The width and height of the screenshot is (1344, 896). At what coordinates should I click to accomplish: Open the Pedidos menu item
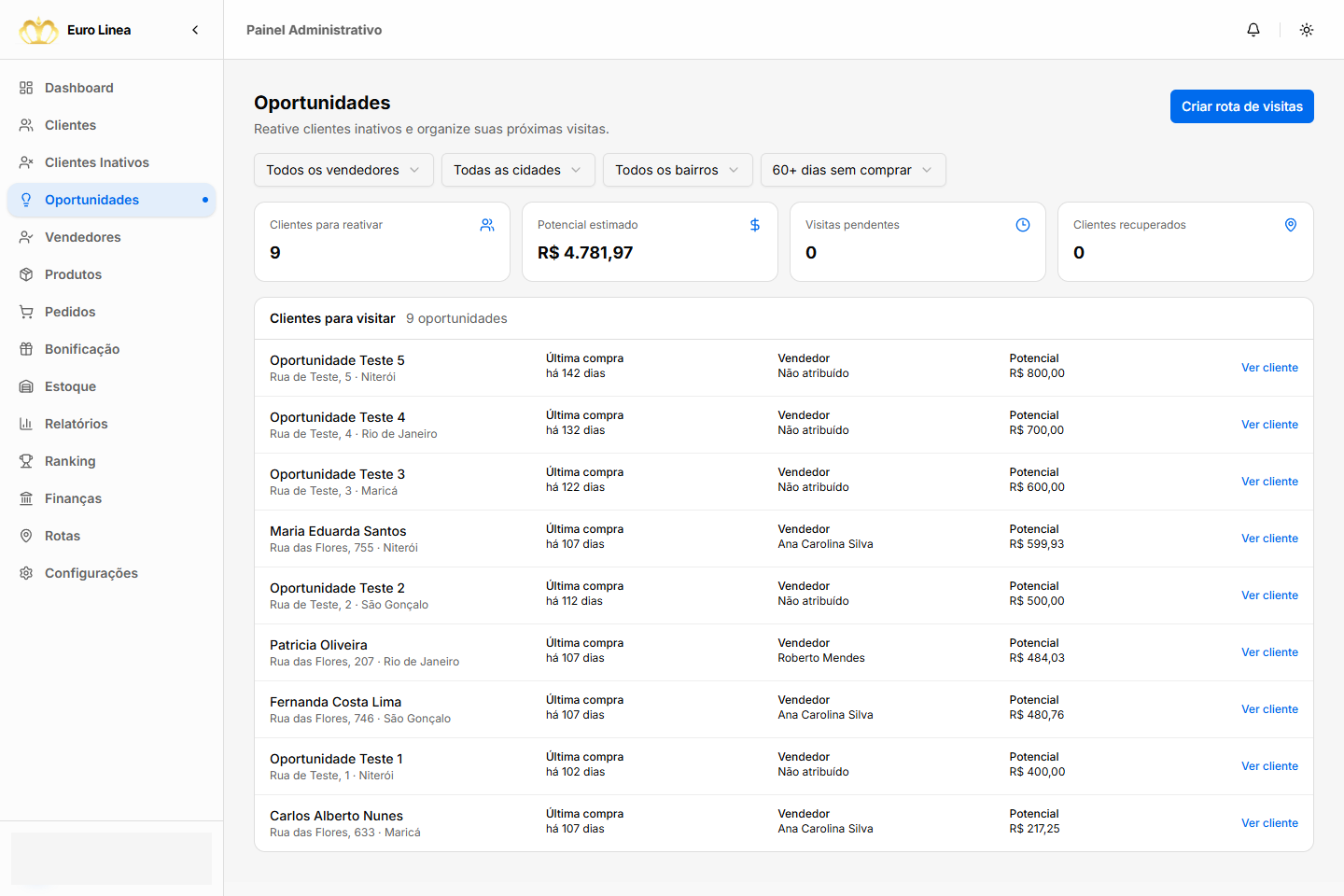click(x=112, y=312)
